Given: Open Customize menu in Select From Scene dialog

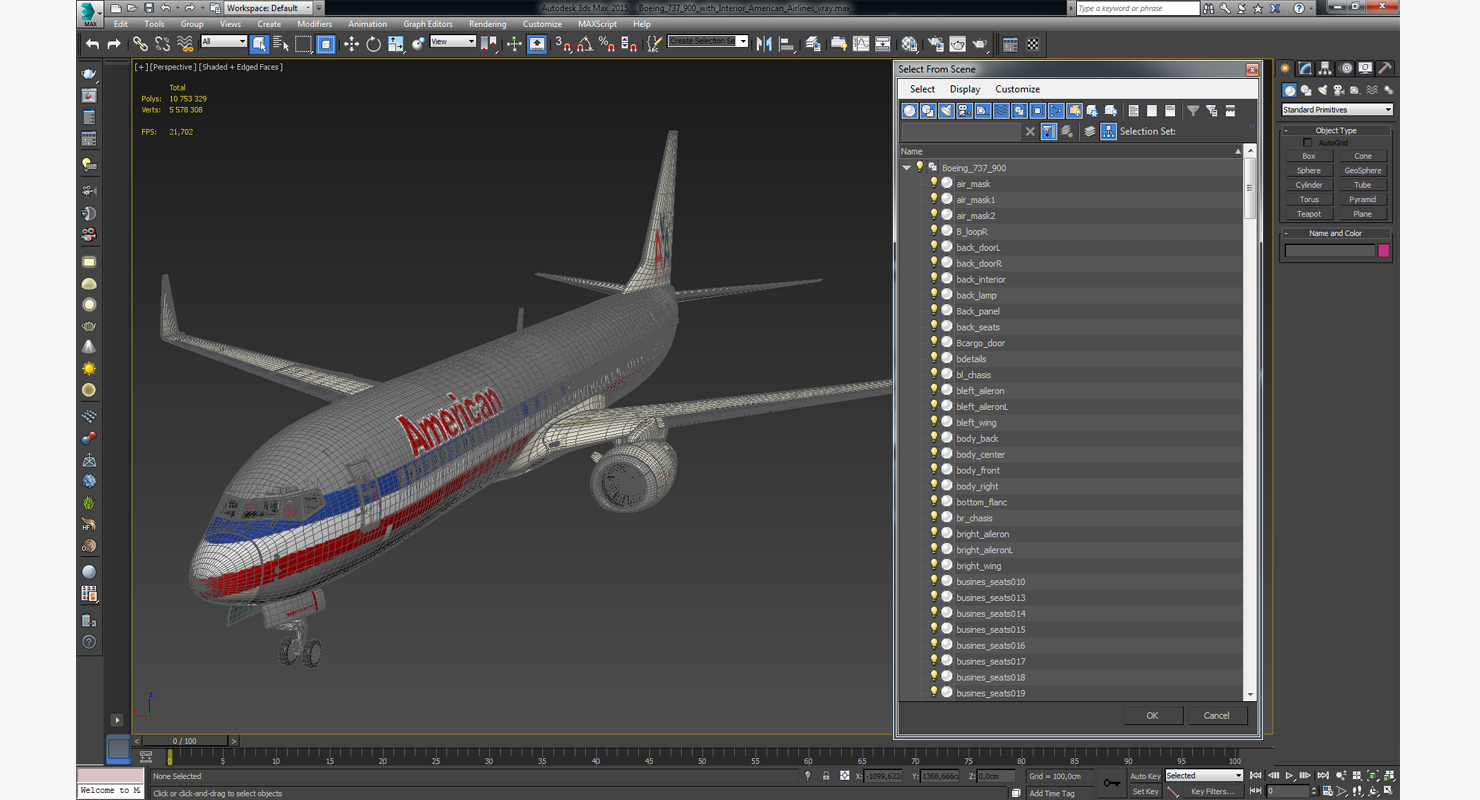Looking at the screenshot, I should (1017, 89).
